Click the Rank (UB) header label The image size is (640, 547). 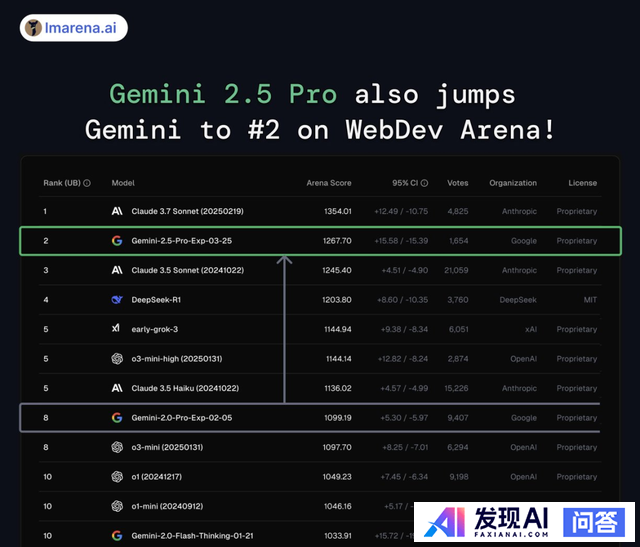coord(62,183)
